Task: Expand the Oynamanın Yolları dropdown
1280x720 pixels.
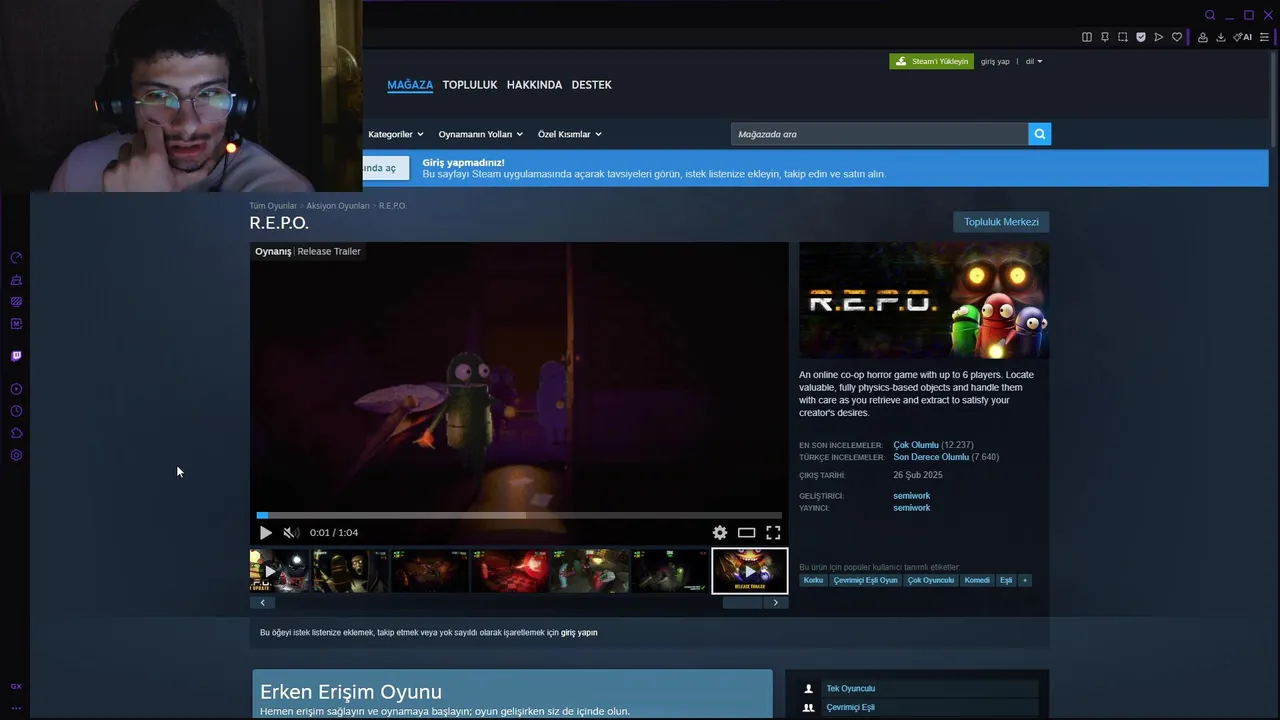Action: coord(481,134)
